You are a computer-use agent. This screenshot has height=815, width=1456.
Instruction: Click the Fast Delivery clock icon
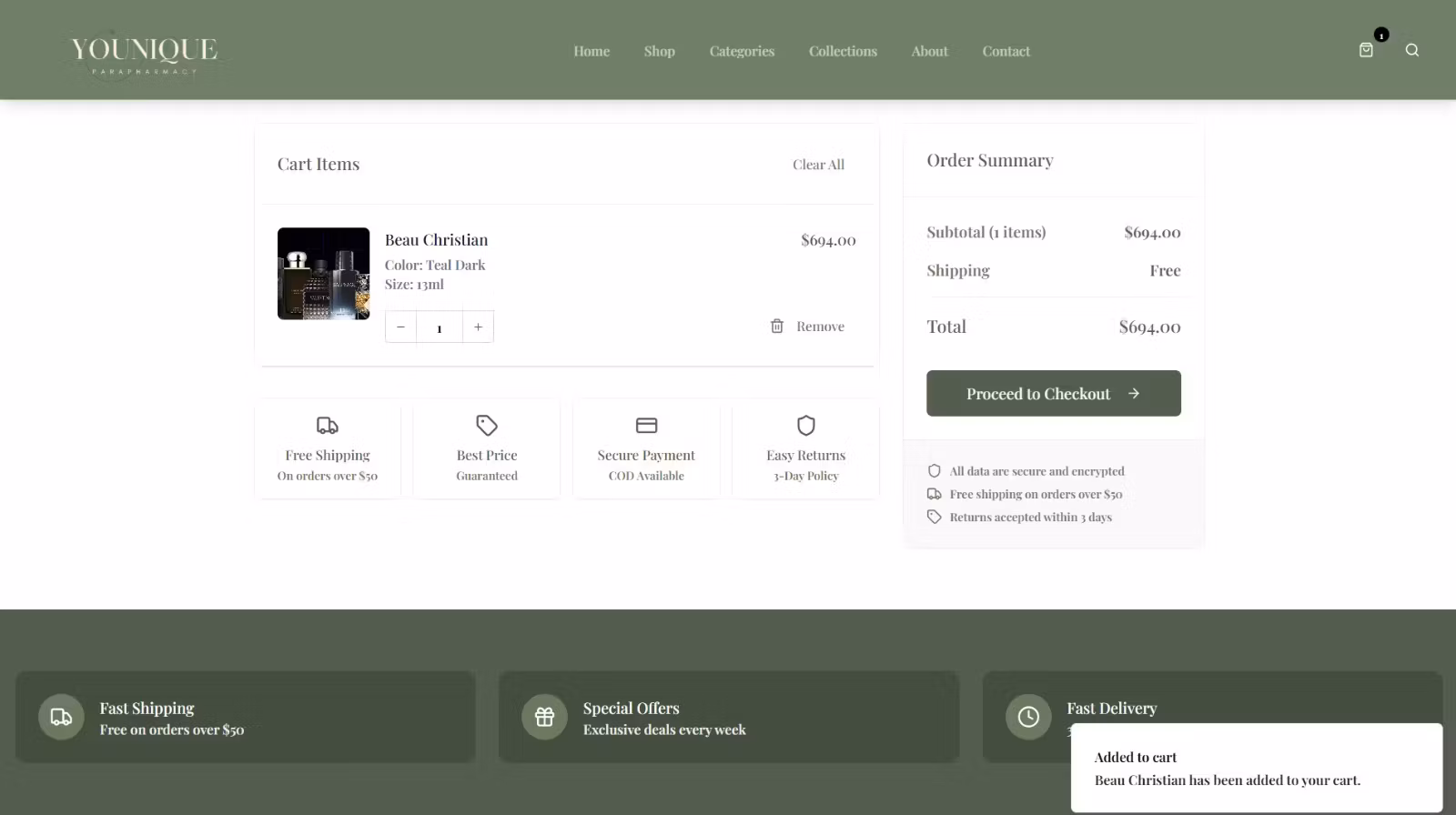tap(1028, 717)
